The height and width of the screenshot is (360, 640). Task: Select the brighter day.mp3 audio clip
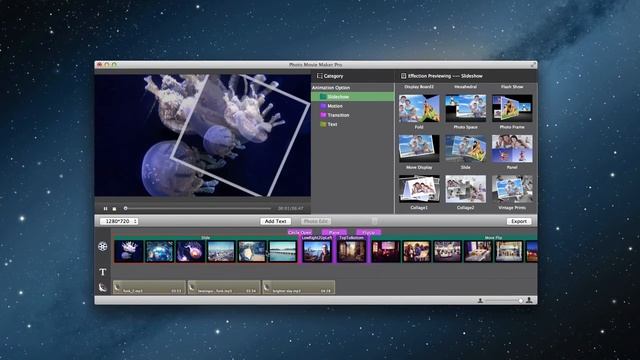click(299, 287)
